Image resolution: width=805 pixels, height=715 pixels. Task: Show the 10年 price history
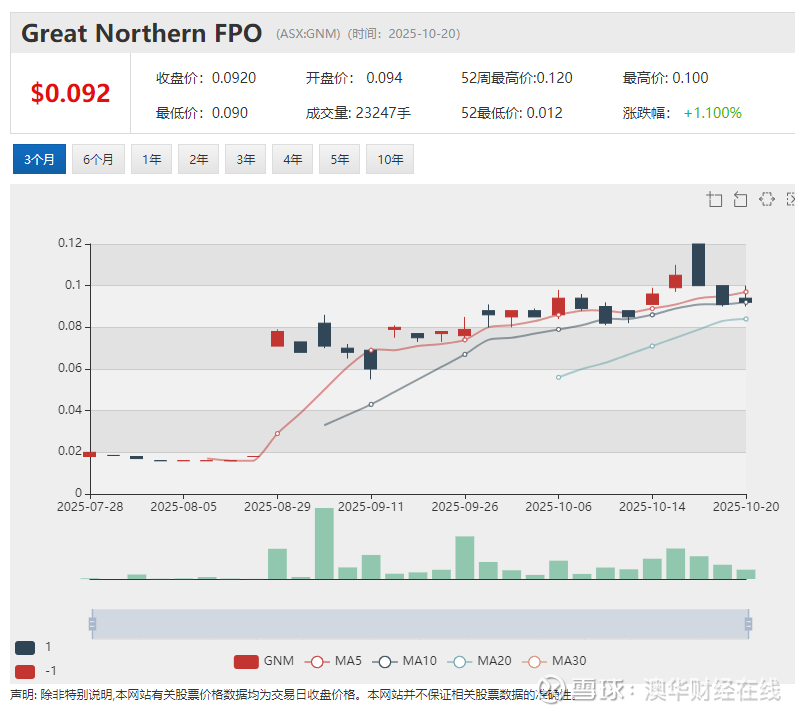[x=390, y=159]
